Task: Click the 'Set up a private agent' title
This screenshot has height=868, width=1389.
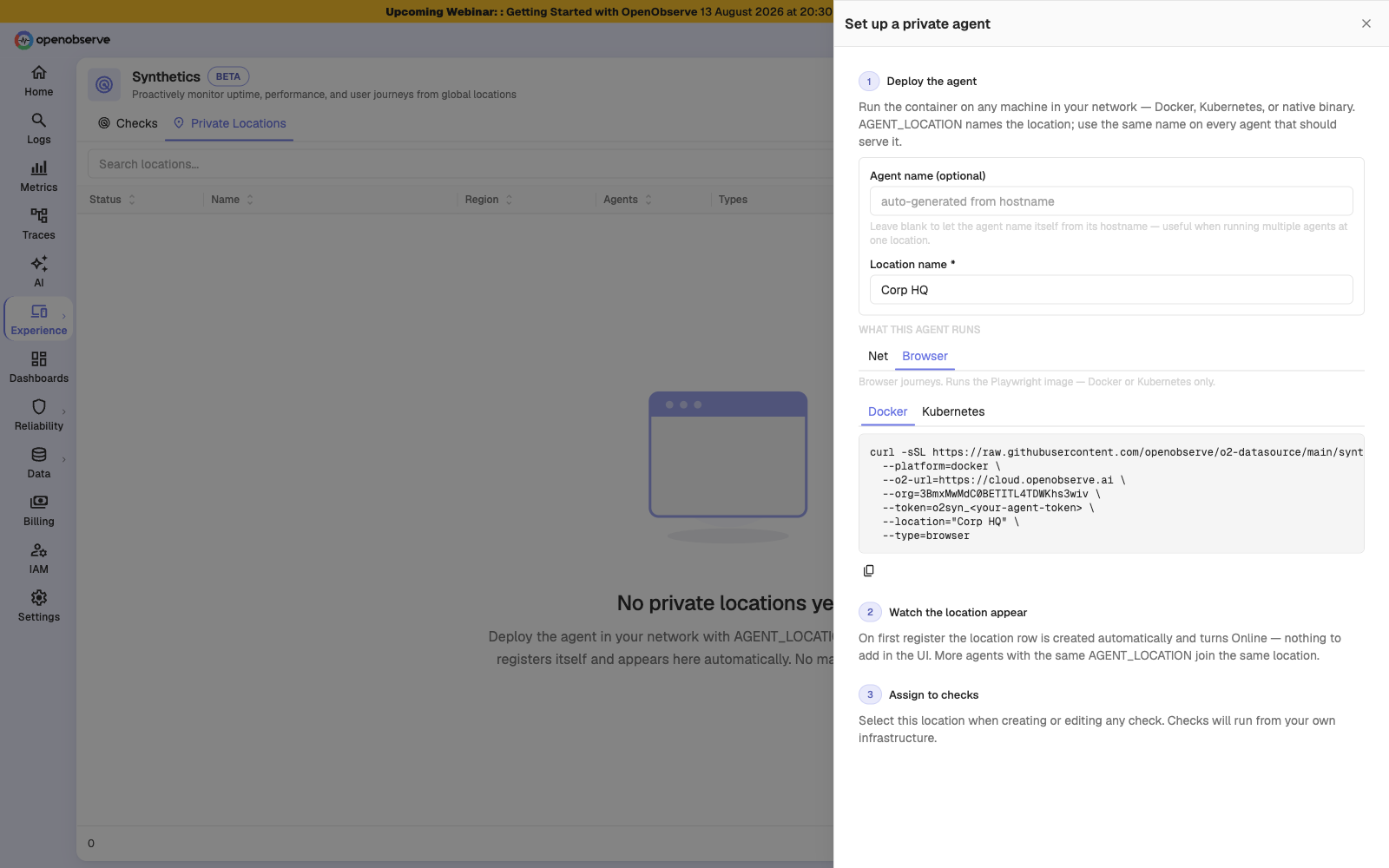Action: click(918, 24)
